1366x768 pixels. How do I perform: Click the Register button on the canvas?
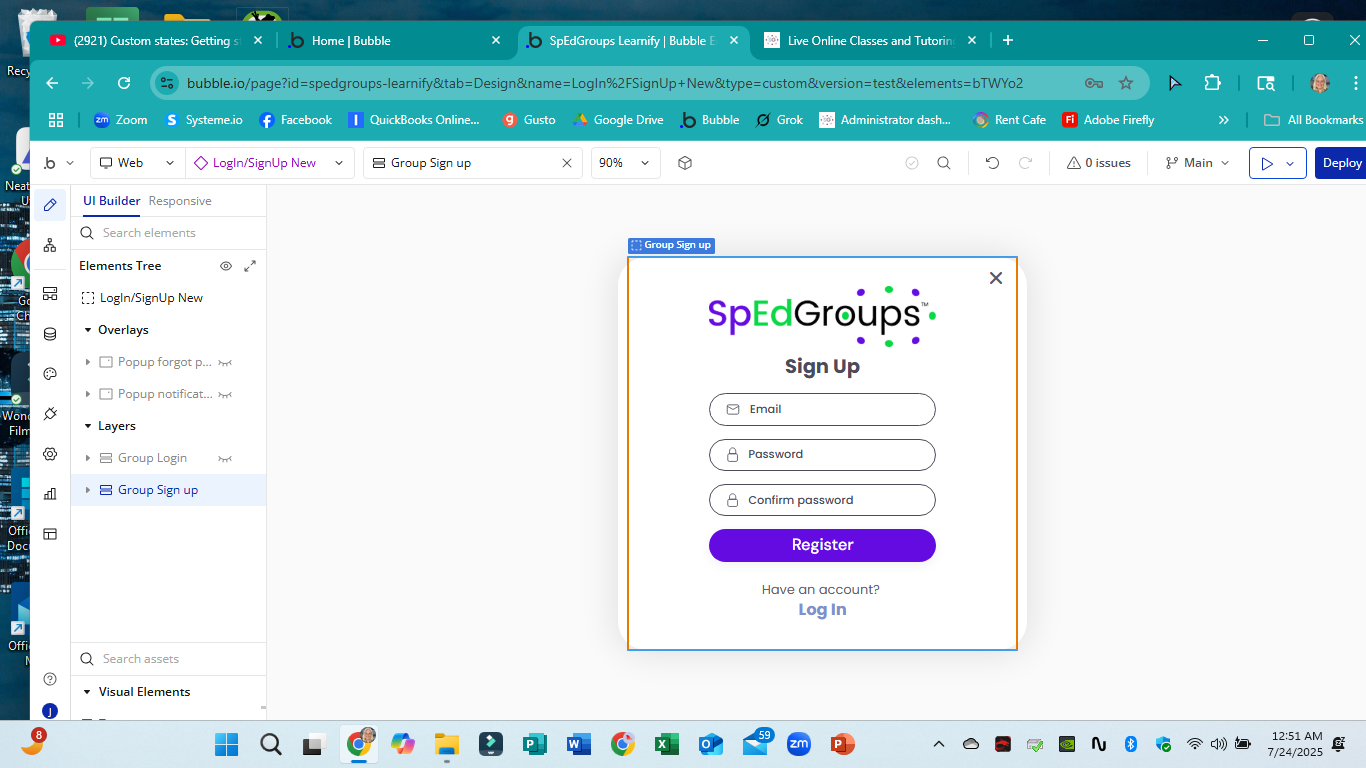(x=822, y=545)
